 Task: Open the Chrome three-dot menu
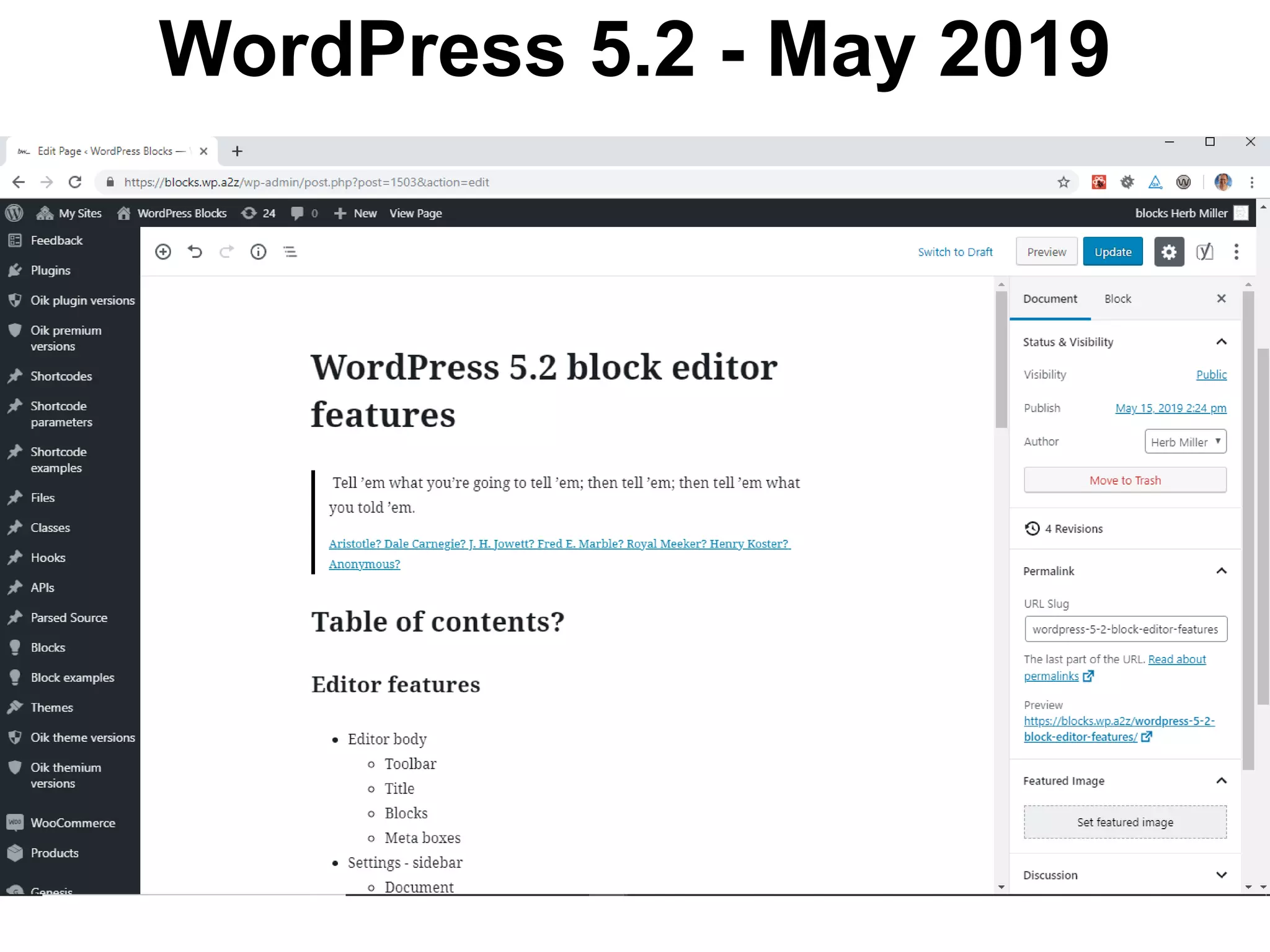(x=1252, y=182)
